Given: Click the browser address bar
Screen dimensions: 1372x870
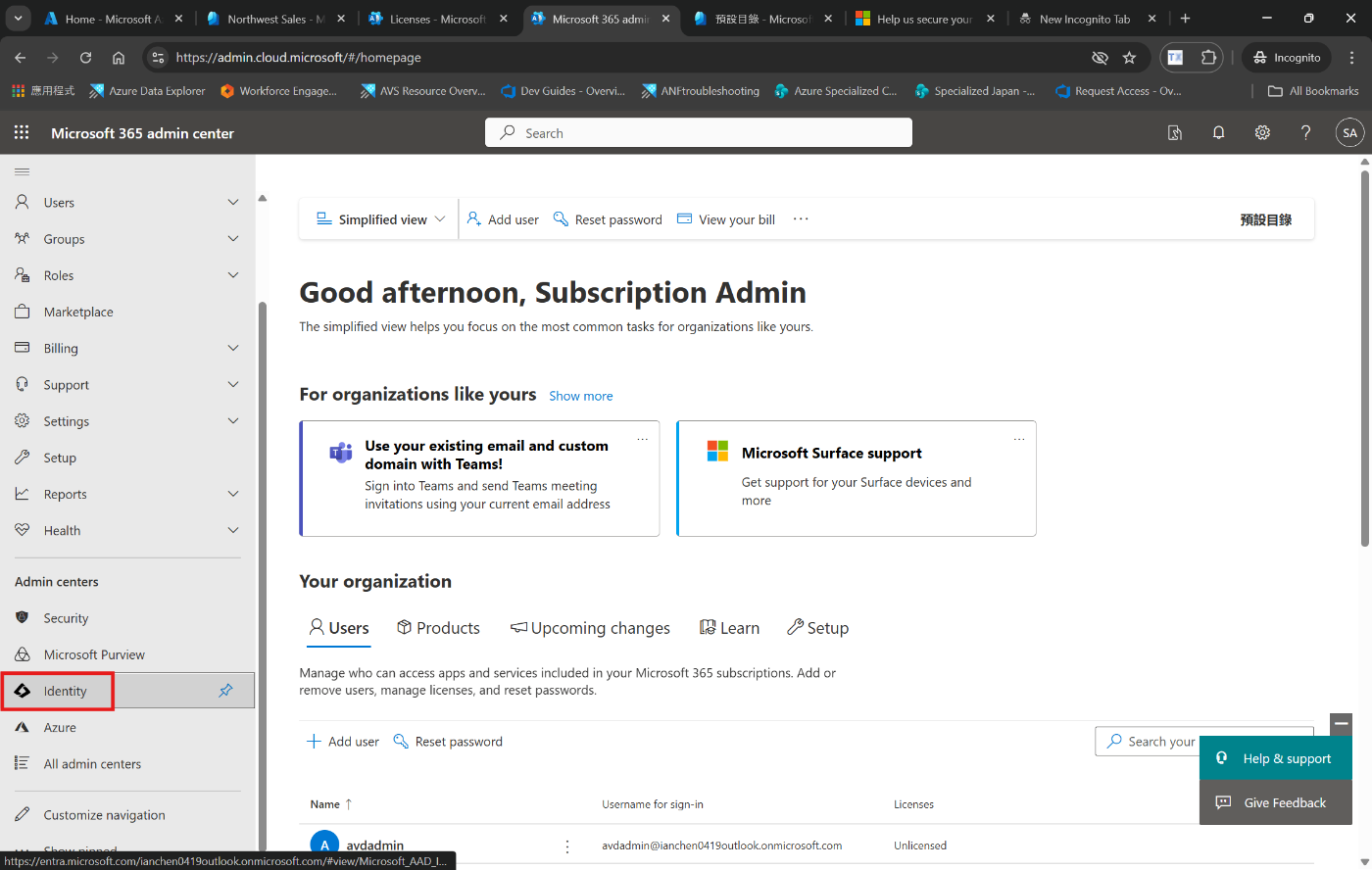Looking at the screenshot, I should tap(627, 58).
